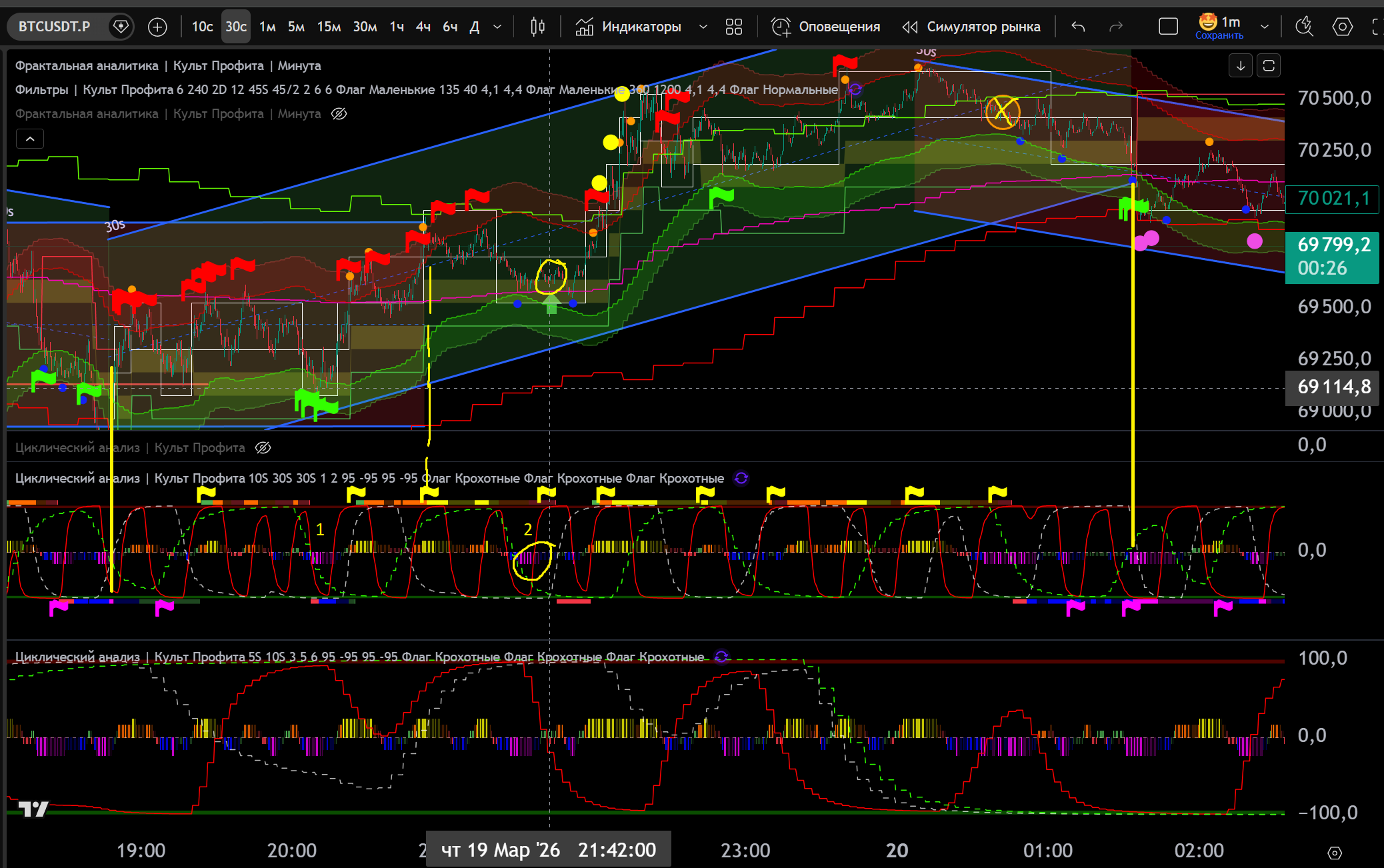The width and height of the screenshot is (1384, 868).
Task: Open the candlestick chart style selector
Action: coord(537,27)
